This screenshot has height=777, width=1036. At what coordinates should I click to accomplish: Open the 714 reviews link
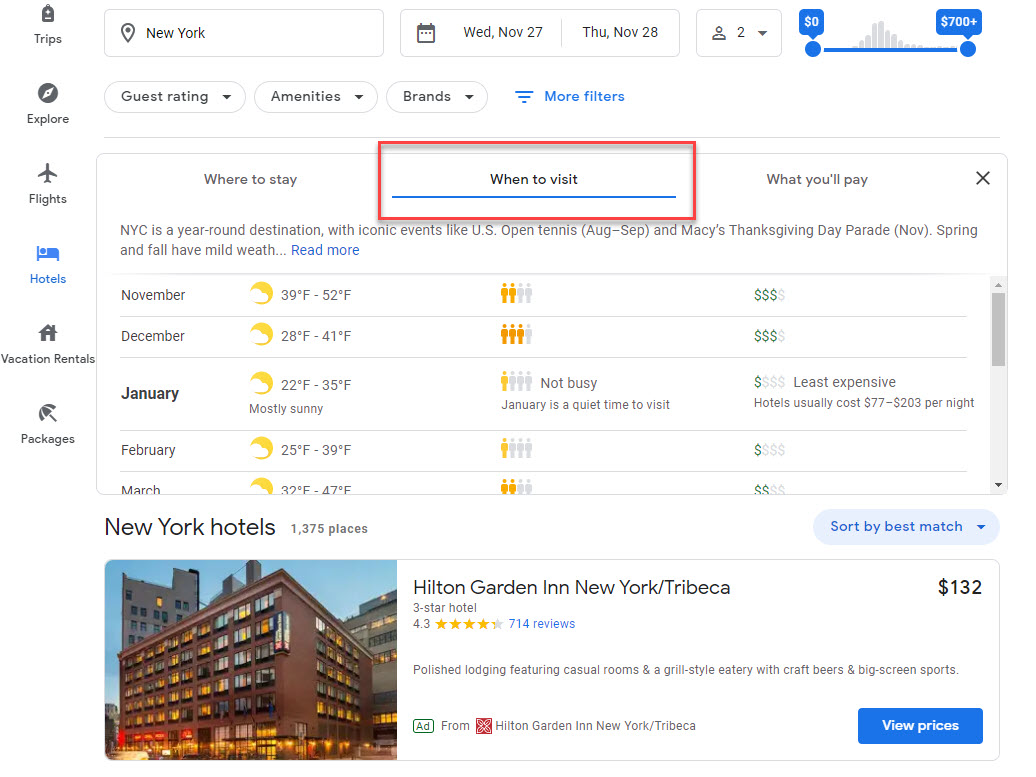tap(541, 624)
